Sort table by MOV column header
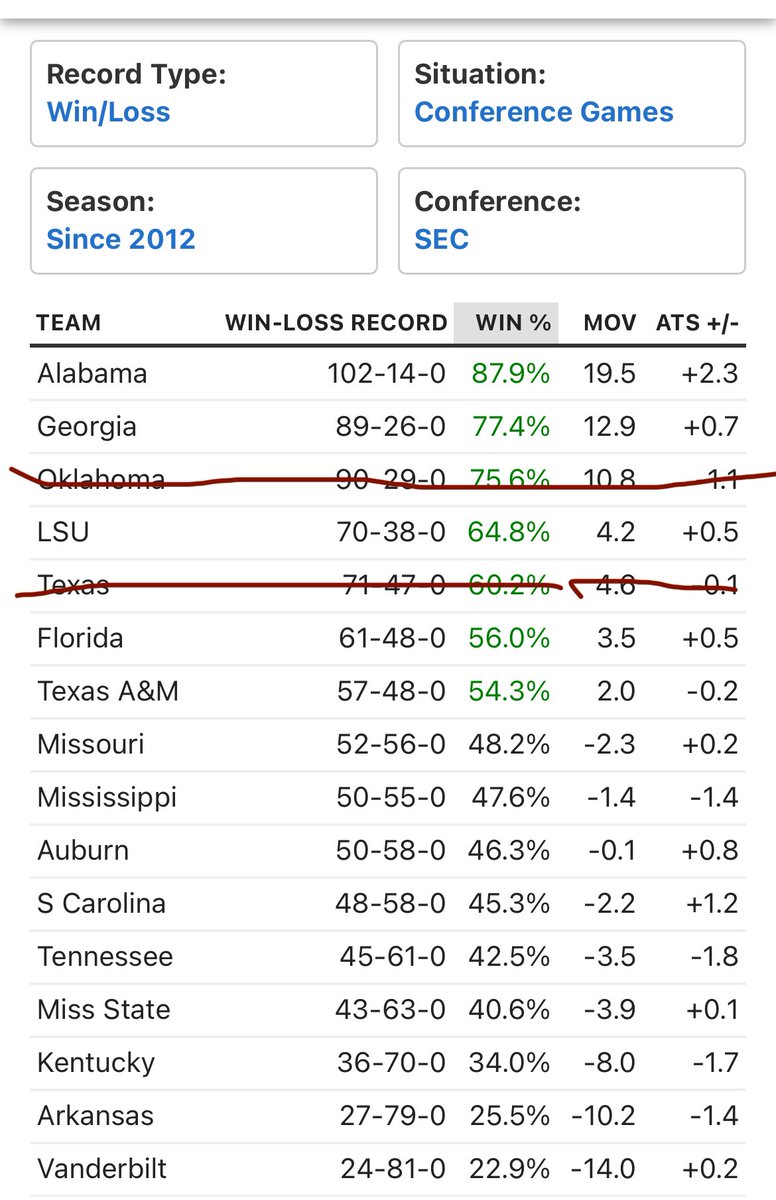Screen dimensions: 776x1200 click(x=610, y=323)
